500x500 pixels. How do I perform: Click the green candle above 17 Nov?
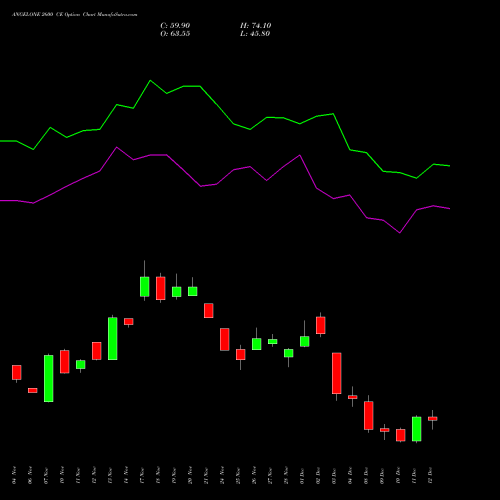point(145,287)
